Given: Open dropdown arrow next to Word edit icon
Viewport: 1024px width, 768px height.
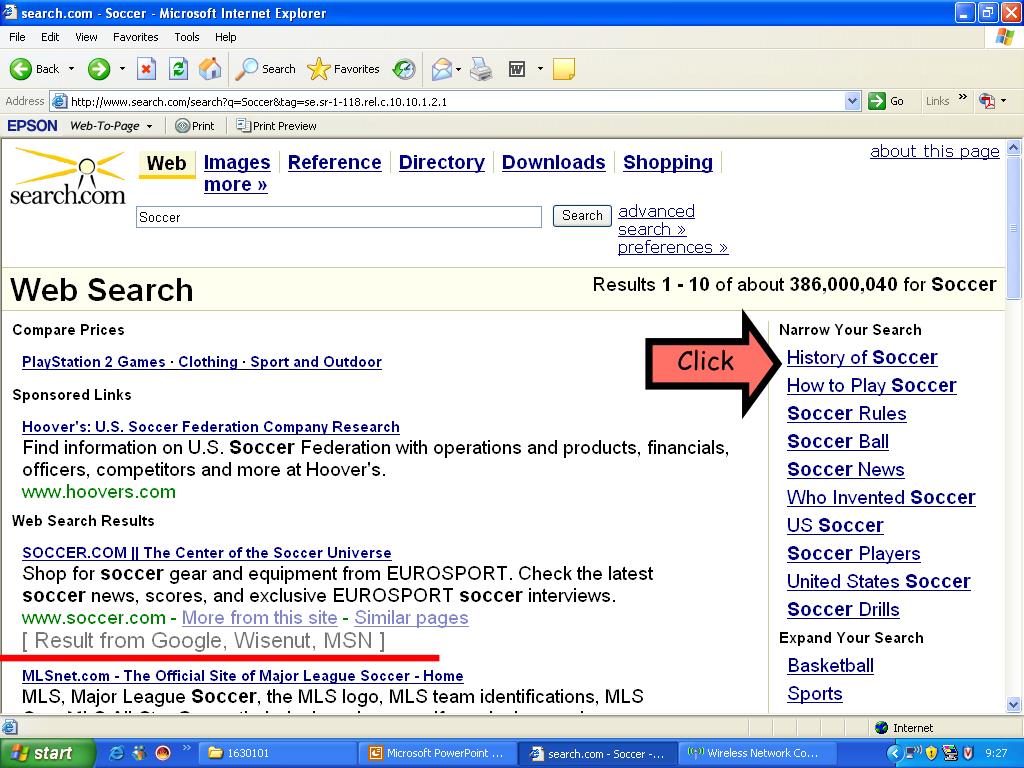Looking at the screenshot, I should pyautogui.click(x=540, y=69).
